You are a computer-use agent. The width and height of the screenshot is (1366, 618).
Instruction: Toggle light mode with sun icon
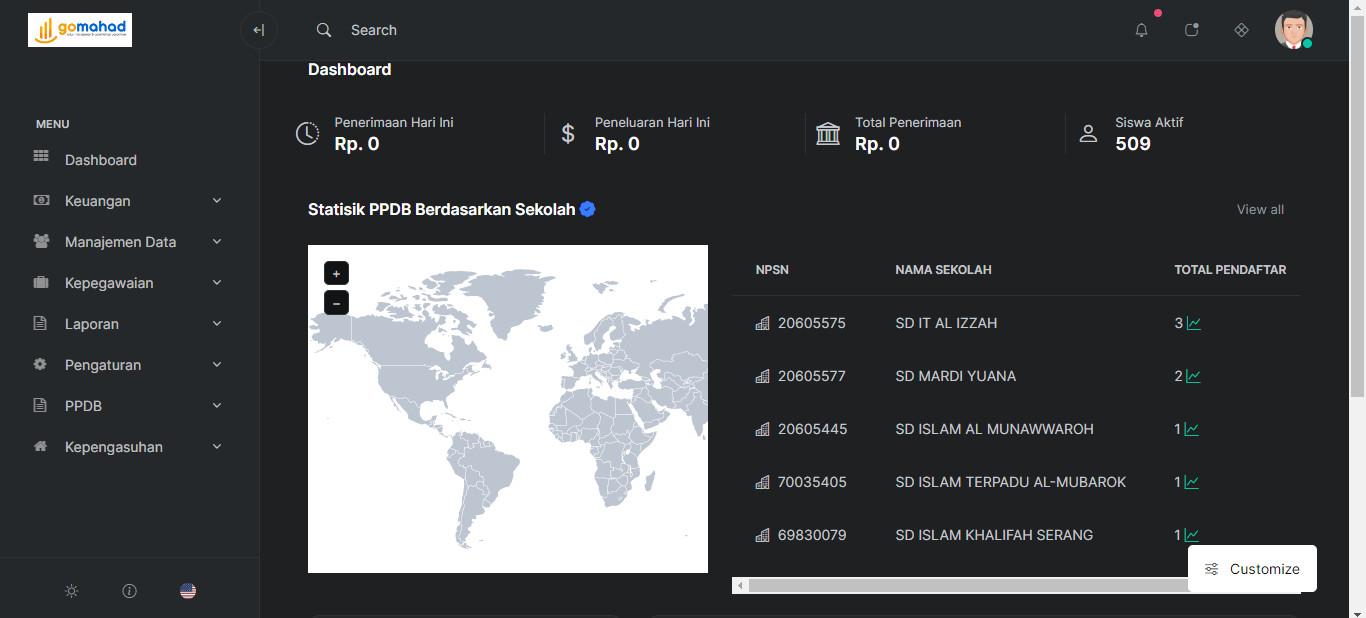71,591
